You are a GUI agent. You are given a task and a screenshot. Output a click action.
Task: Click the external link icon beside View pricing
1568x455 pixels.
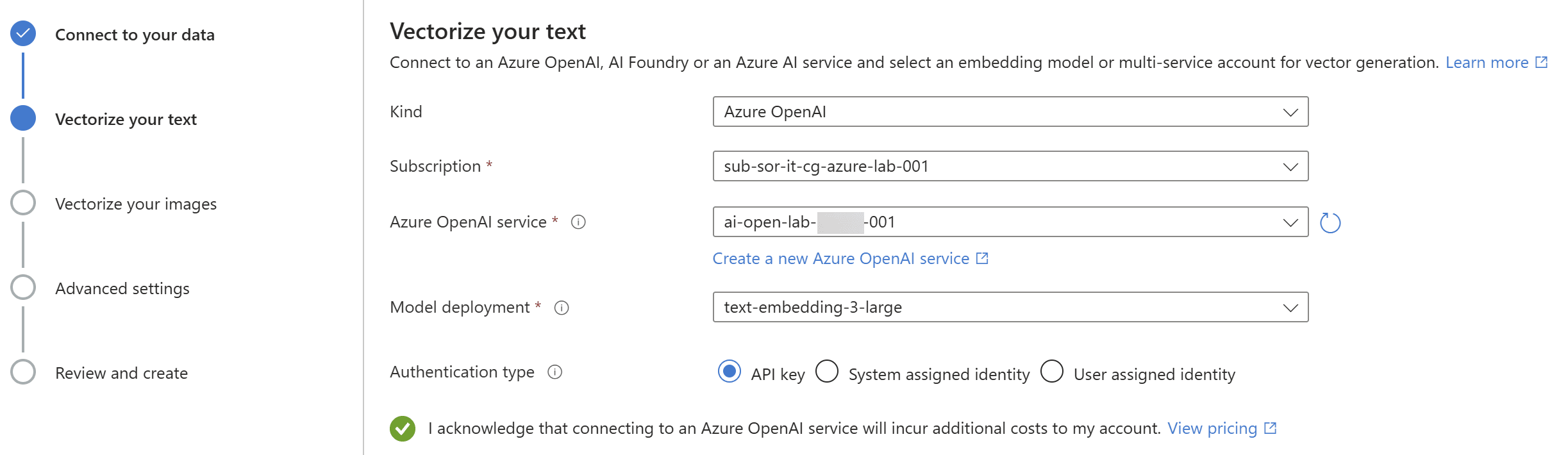(x=1271, y=428)
